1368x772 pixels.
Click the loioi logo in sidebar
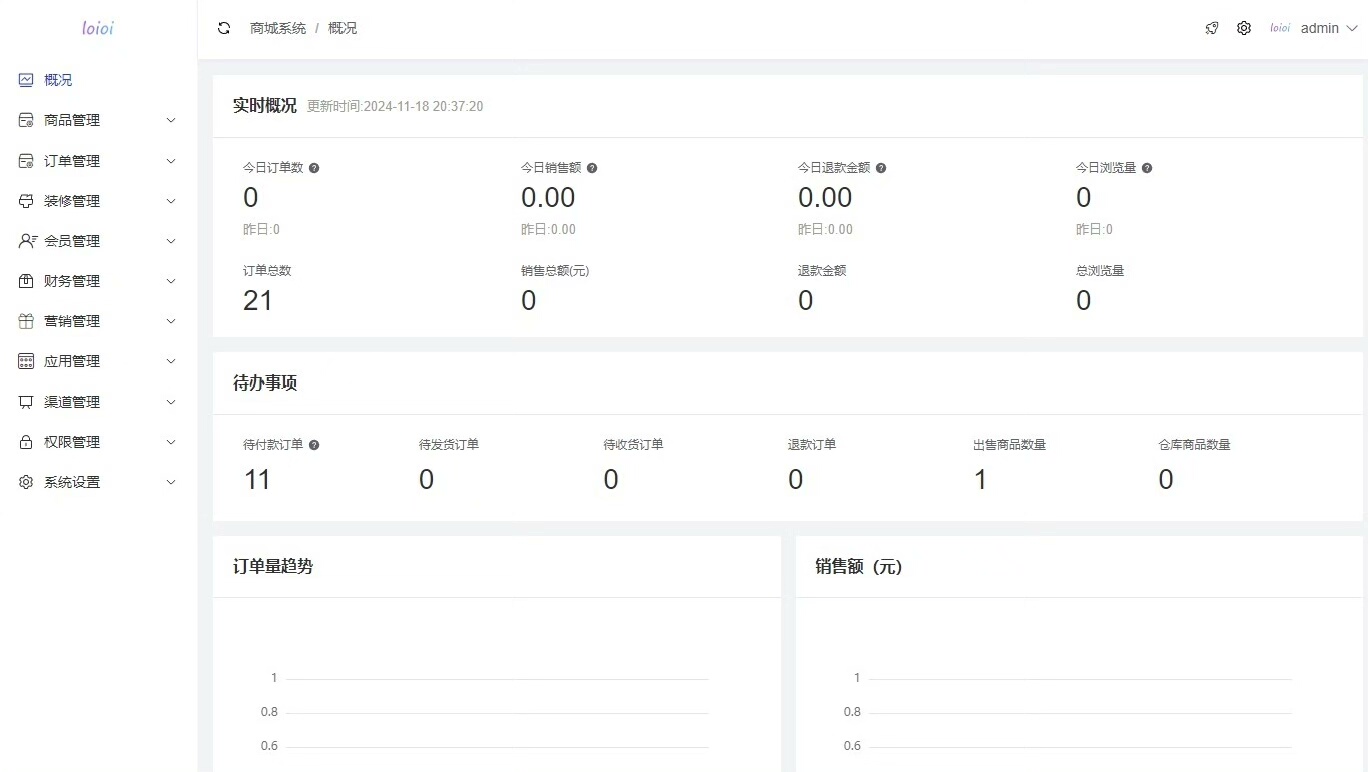click(x=98, y=28)
